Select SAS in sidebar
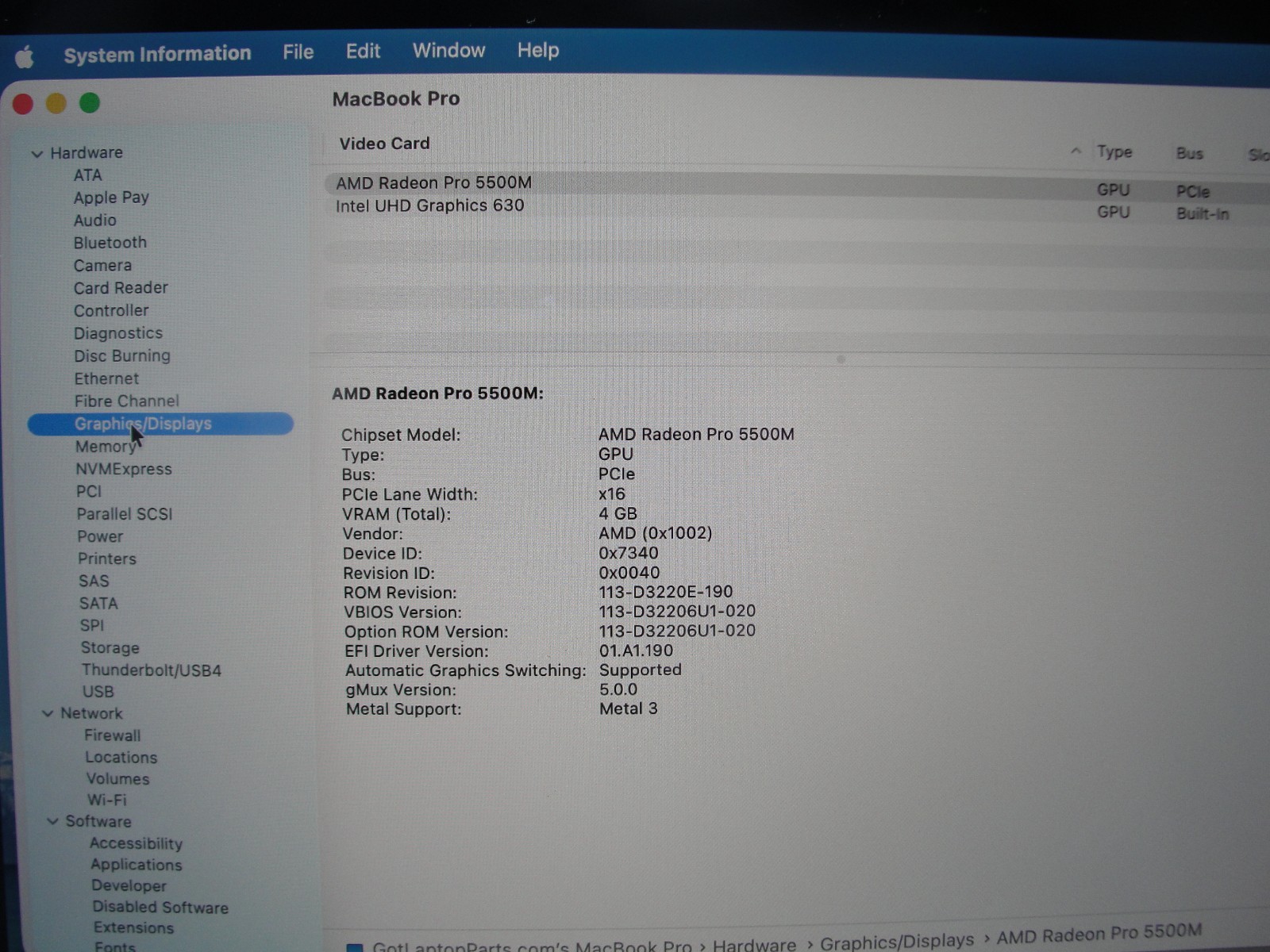Screen dimensions: 1270x952 coord(94,582)
